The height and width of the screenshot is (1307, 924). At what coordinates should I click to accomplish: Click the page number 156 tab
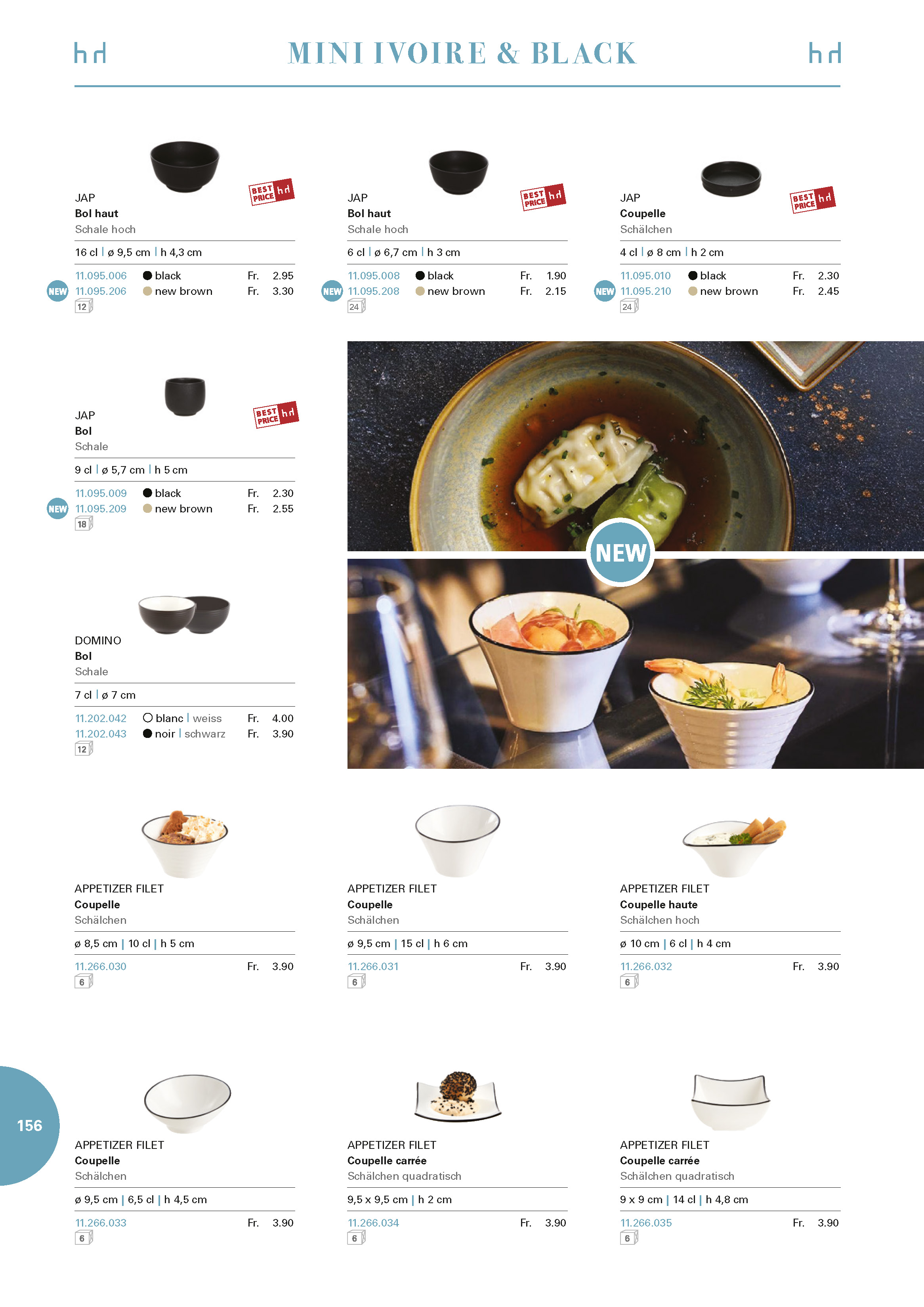(x=30, y=1125)
